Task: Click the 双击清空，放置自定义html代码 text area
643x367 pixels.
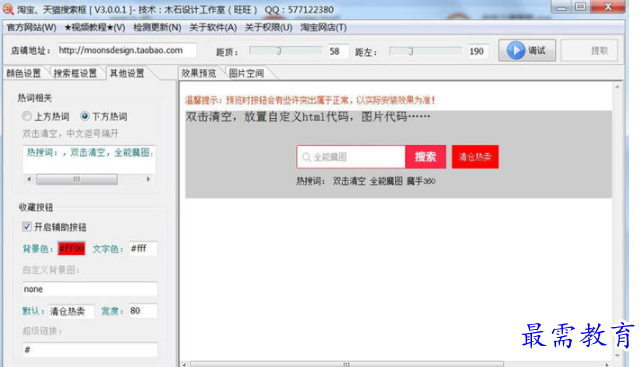Action: [308, 117]
